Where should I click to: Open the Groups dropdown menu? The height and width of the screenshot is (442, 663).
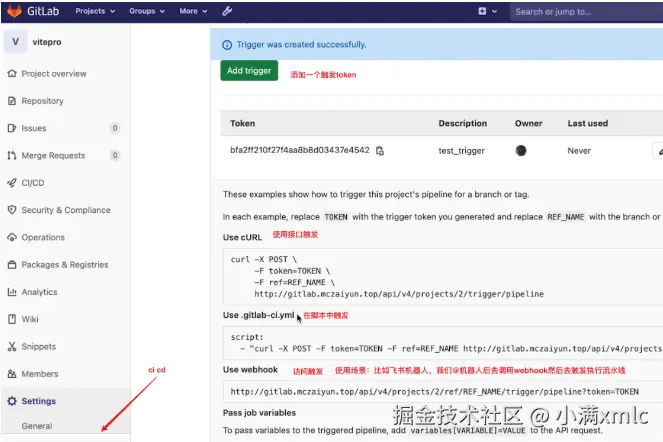click(147, 11)
